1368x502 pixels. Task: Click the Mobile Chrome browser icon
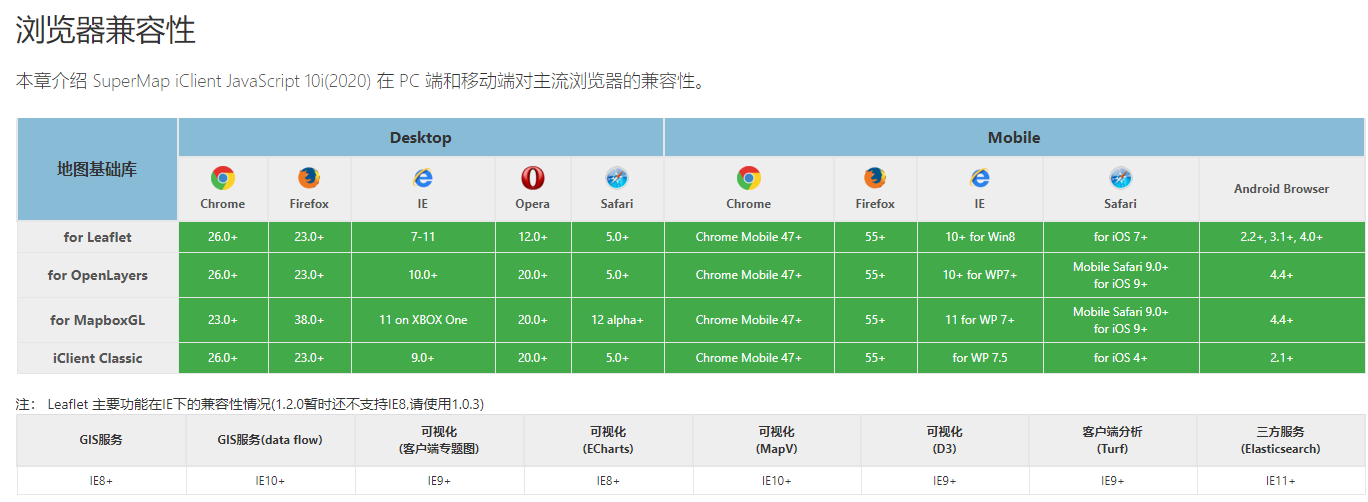click(x=748, y=178)
